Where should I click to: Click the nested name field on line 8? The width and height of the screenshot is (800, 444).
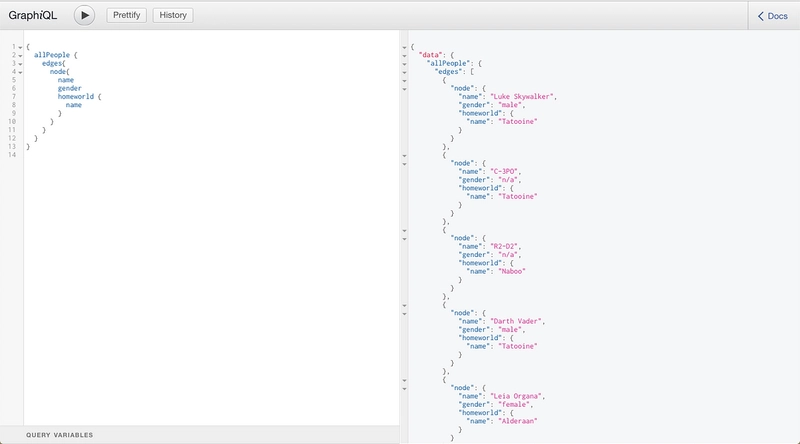(x=73, y=105)
